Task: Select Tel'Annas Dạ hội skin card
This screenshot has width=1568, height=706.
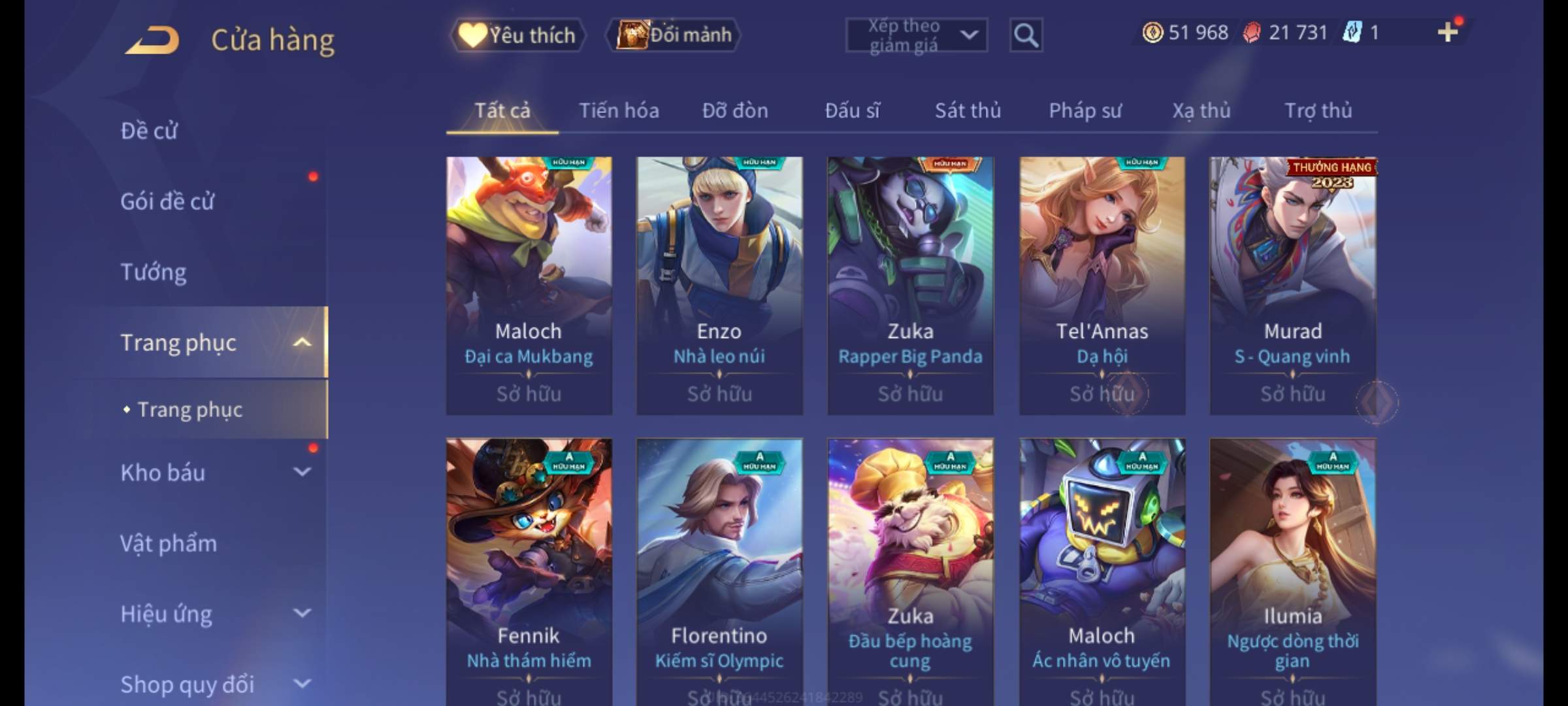Action: coord(1102,286)
